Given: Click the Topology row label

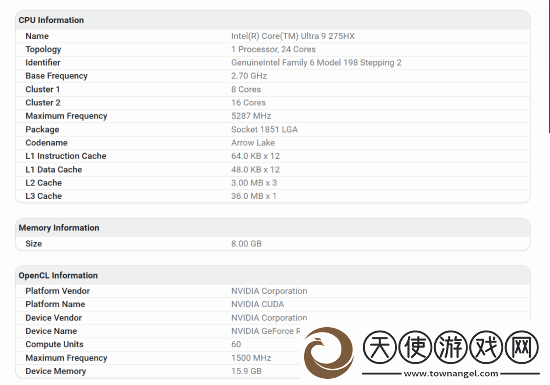Looking at the screenshot, I should [x=43, y=49].
